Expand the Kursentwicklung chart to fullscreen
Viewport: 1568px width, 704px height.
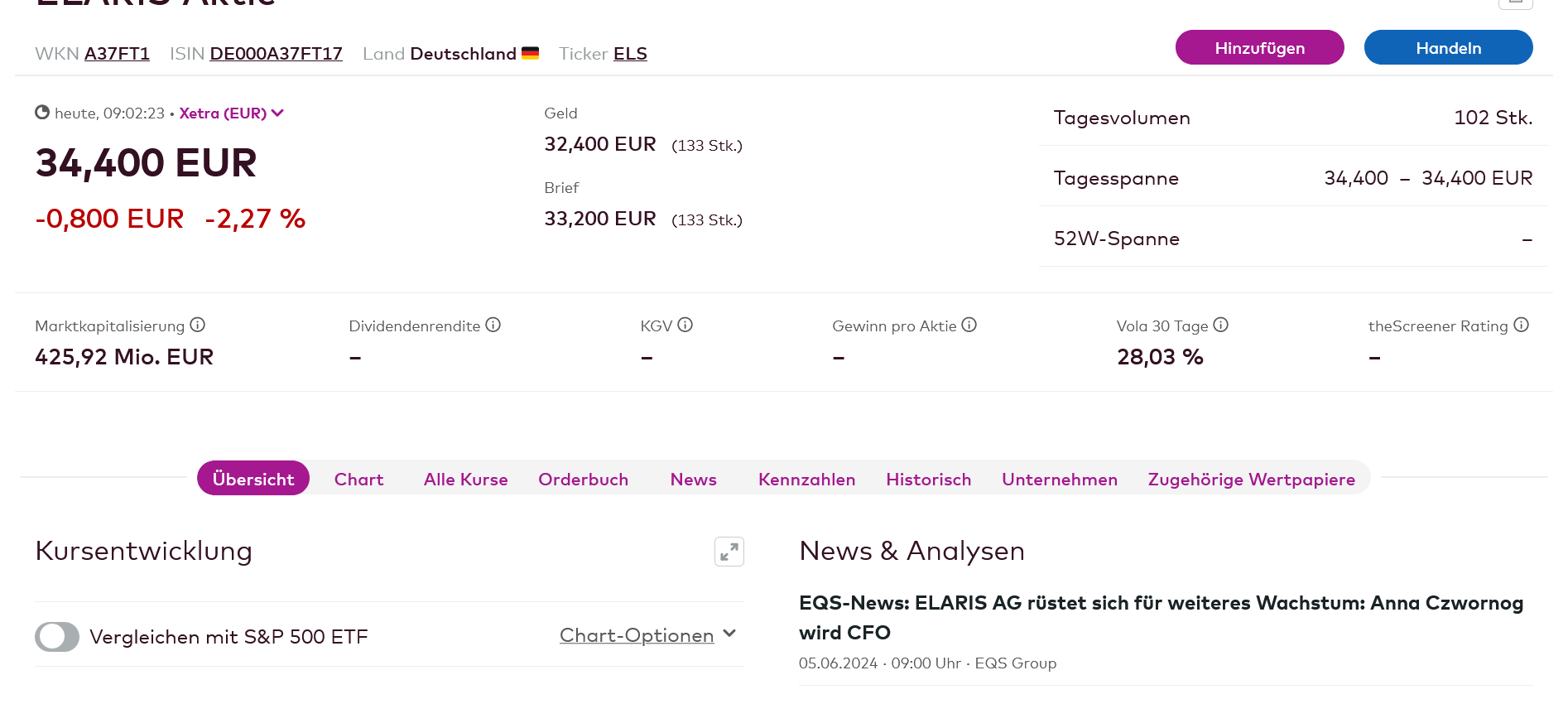pyautogui.click(x=729, y=552)
